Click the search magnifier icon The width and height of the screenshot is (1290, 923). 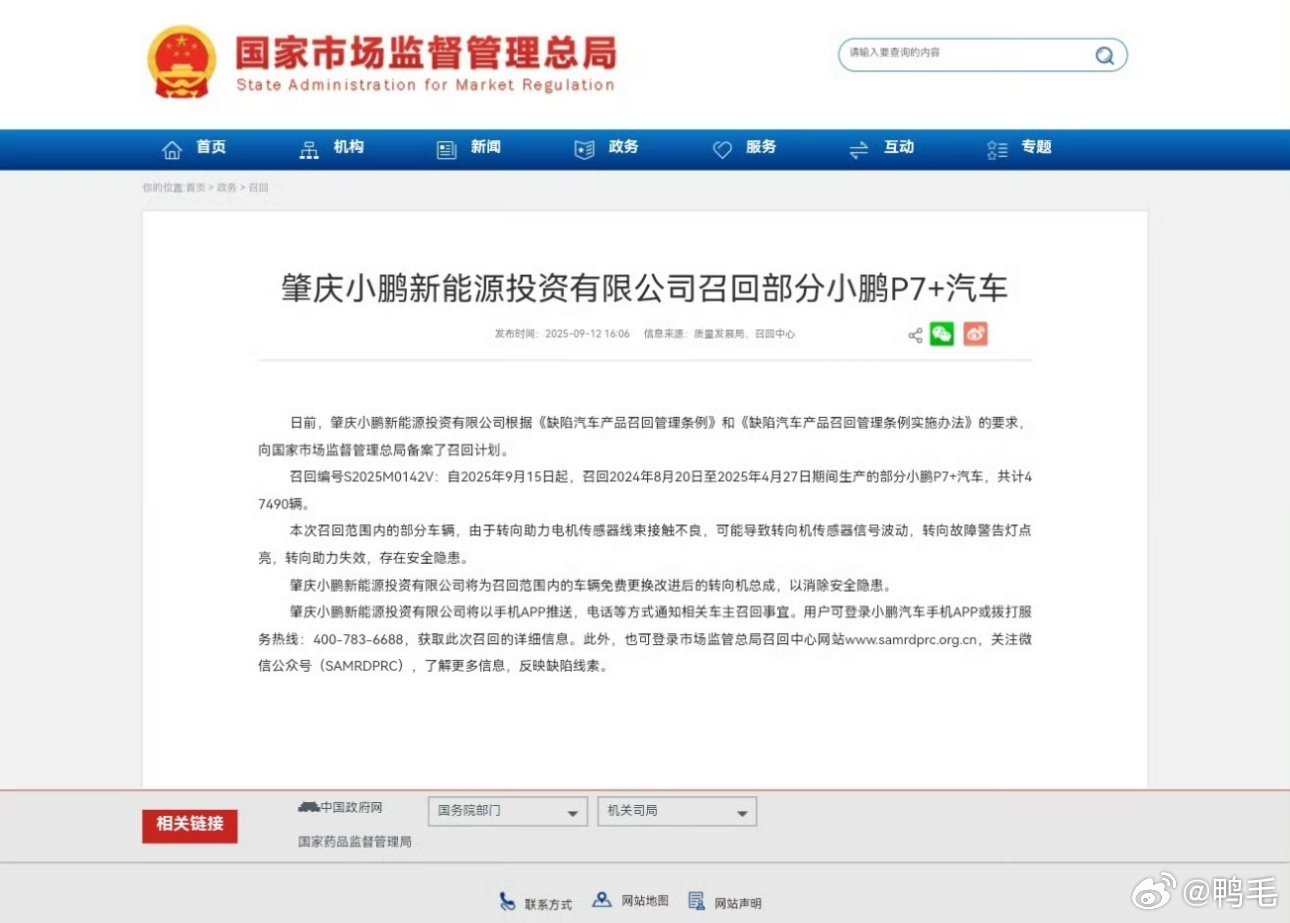click(1104, 55)
